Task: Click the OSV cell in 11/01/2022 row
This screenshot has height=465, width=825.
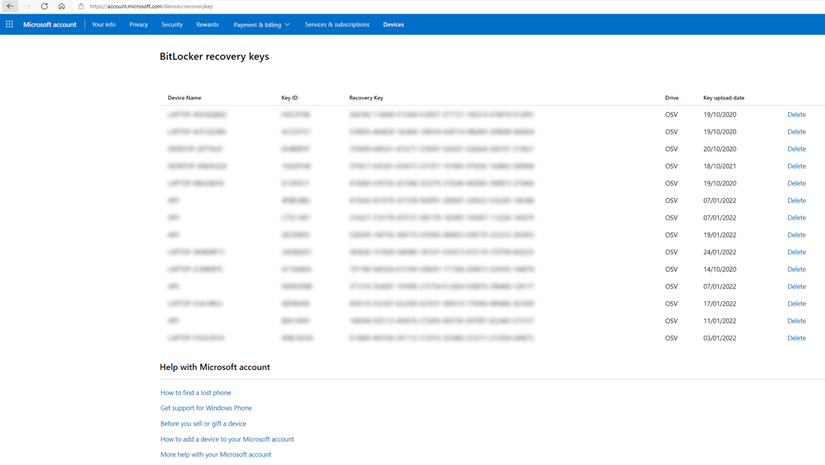Action: (671, 321)
